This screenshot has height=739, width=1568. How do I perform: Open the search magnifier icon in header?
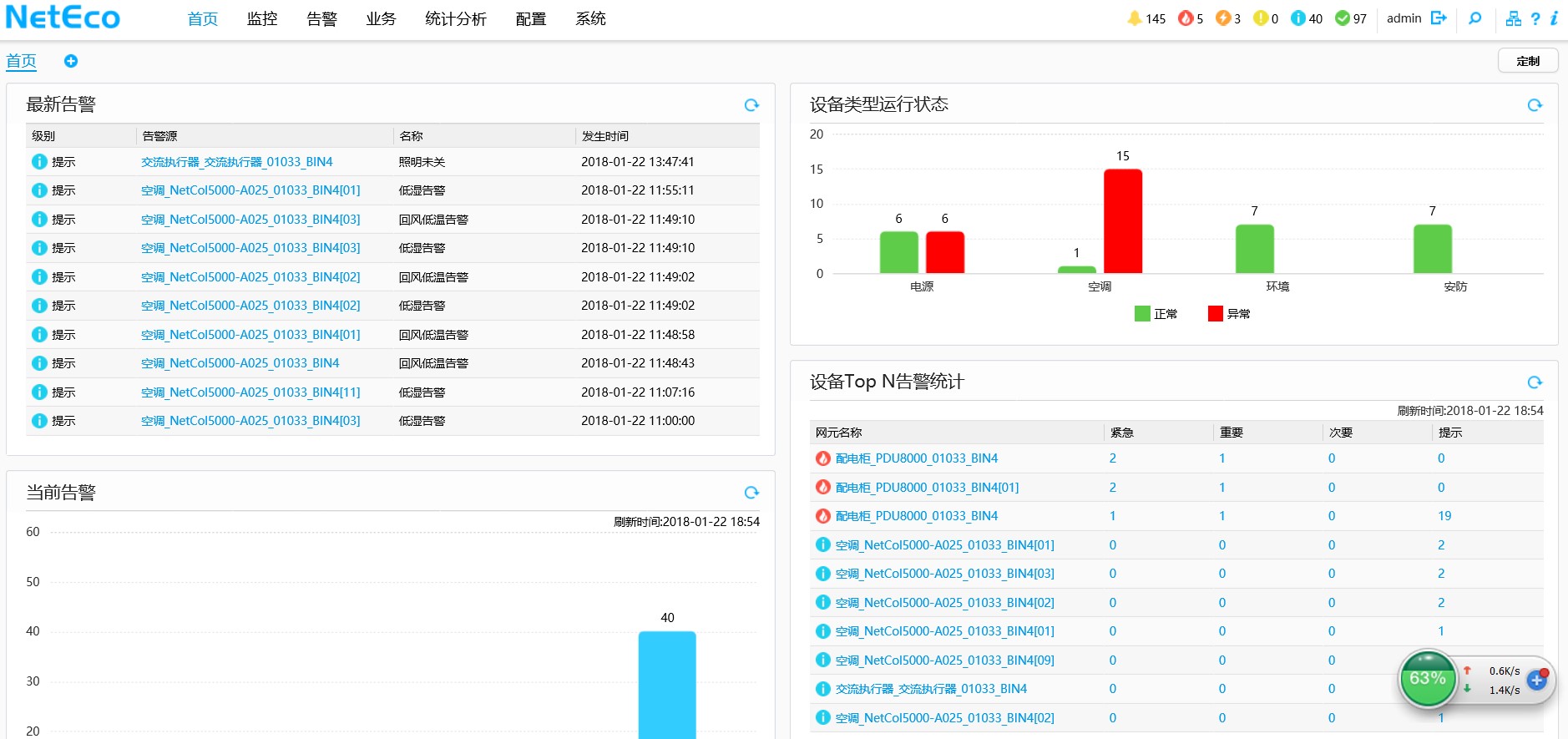click(x=1475, y=18)
